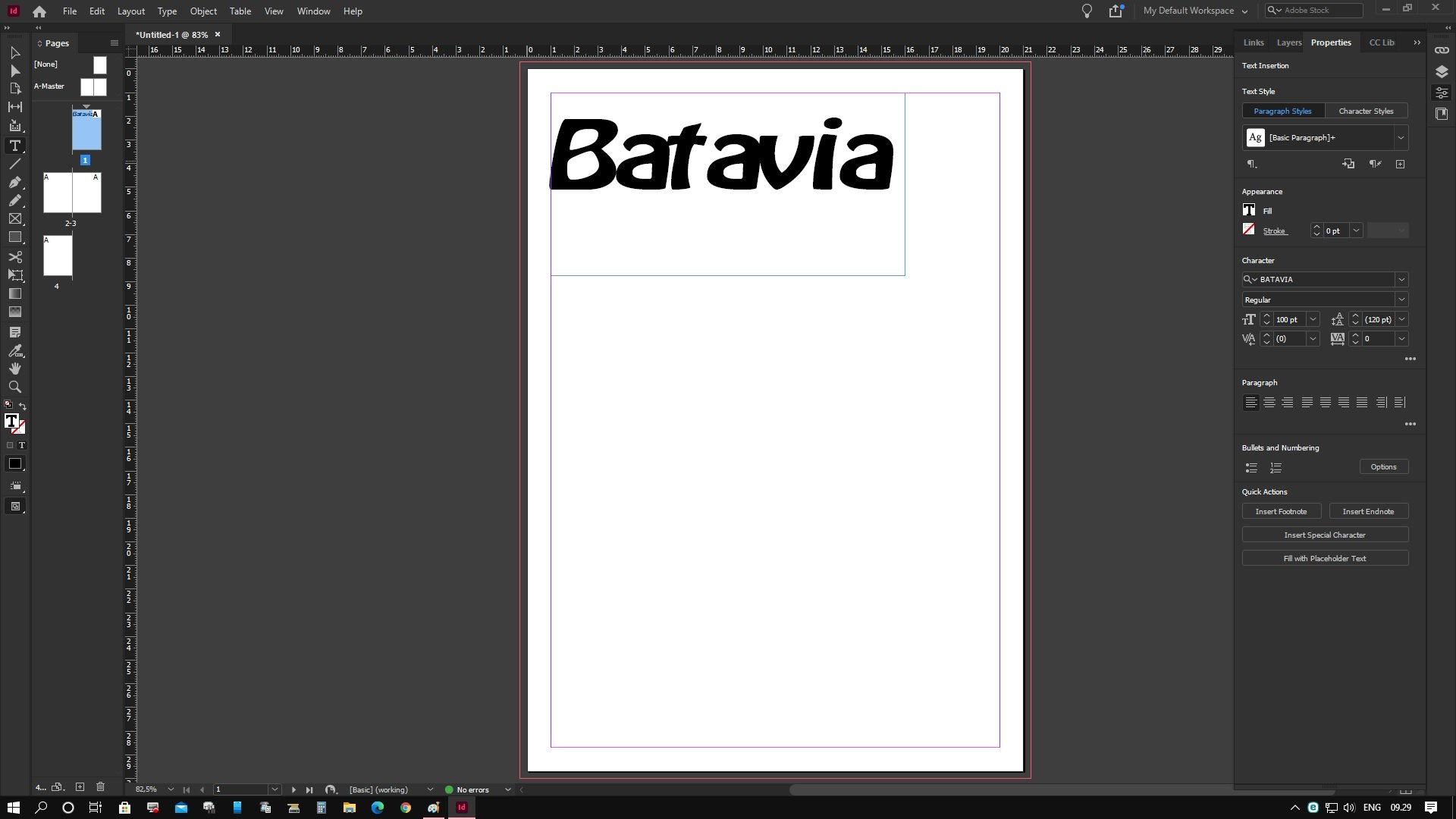Select the Rectangle Frame tool
The image size is (1456, 819).
click(x=14, y=218)
